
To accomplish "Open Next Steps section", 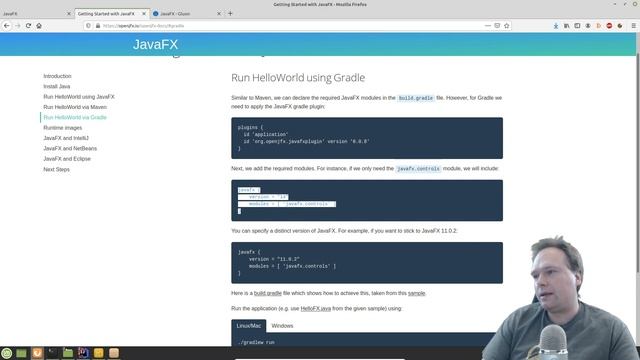I will click(57, 169).
